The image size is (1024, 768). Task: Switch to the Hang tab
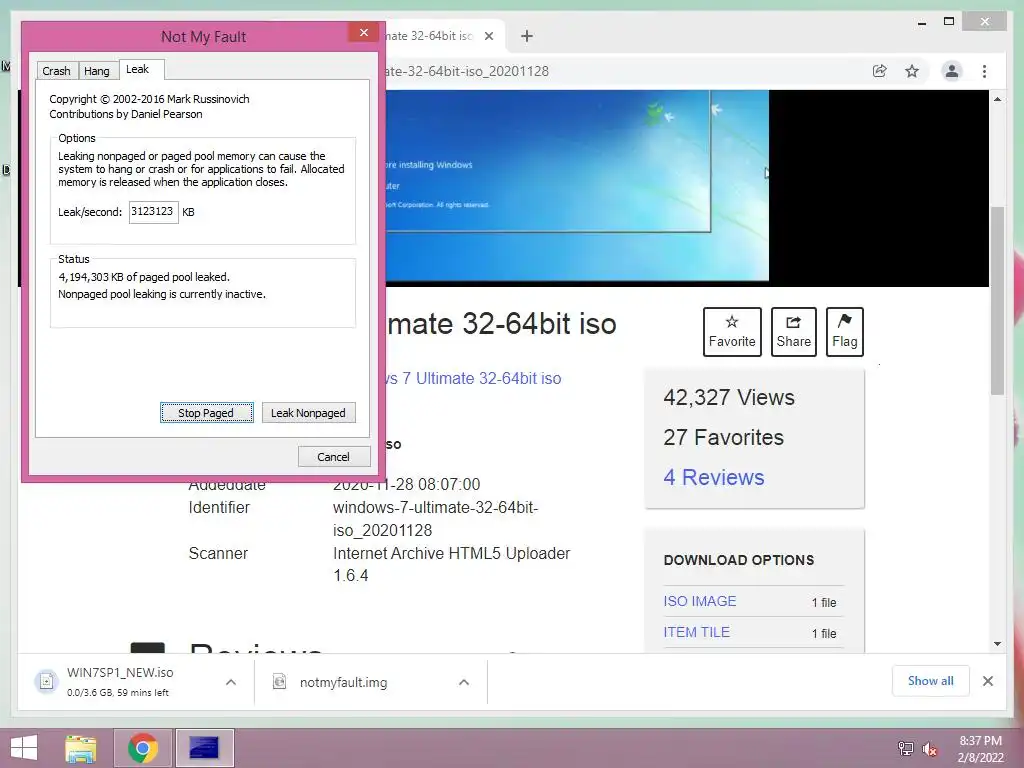(x=97, y=71)
